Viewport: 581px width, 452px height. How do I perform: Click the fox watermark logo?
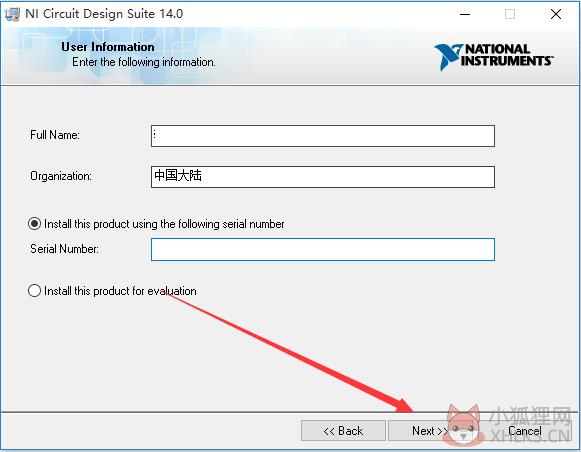click(x=464, y=424)
